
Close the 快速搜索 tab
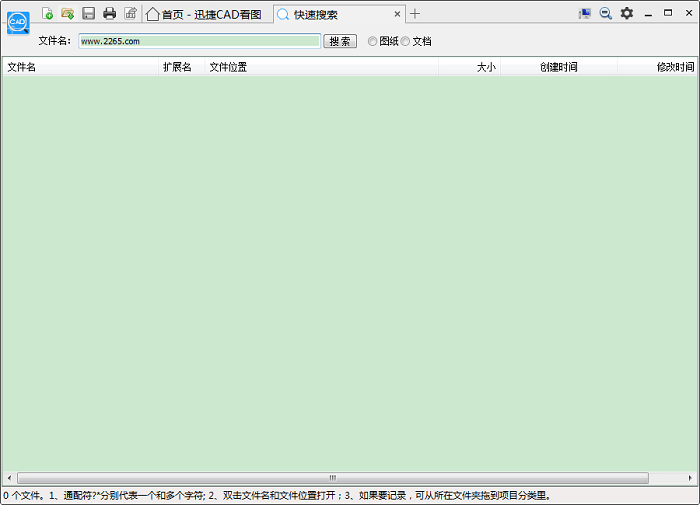click(397, 15)
